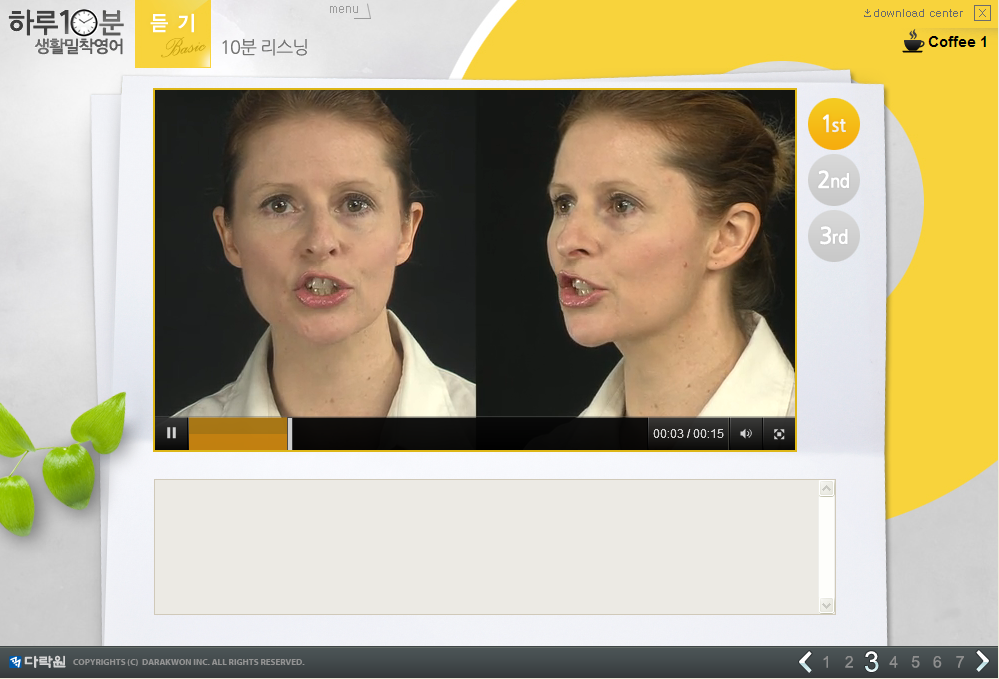Click the 하루10분 logo

click(x=66, y=31)
